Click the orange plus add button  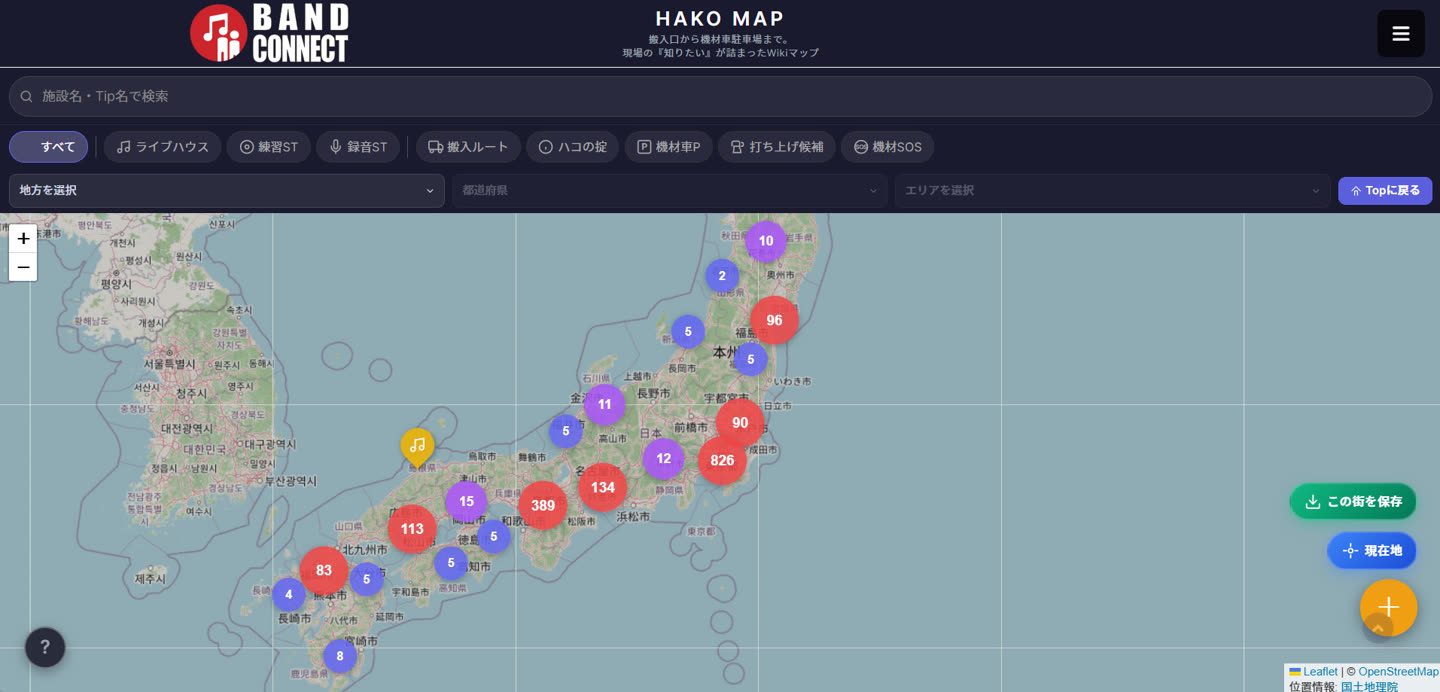pos(1388,607)
